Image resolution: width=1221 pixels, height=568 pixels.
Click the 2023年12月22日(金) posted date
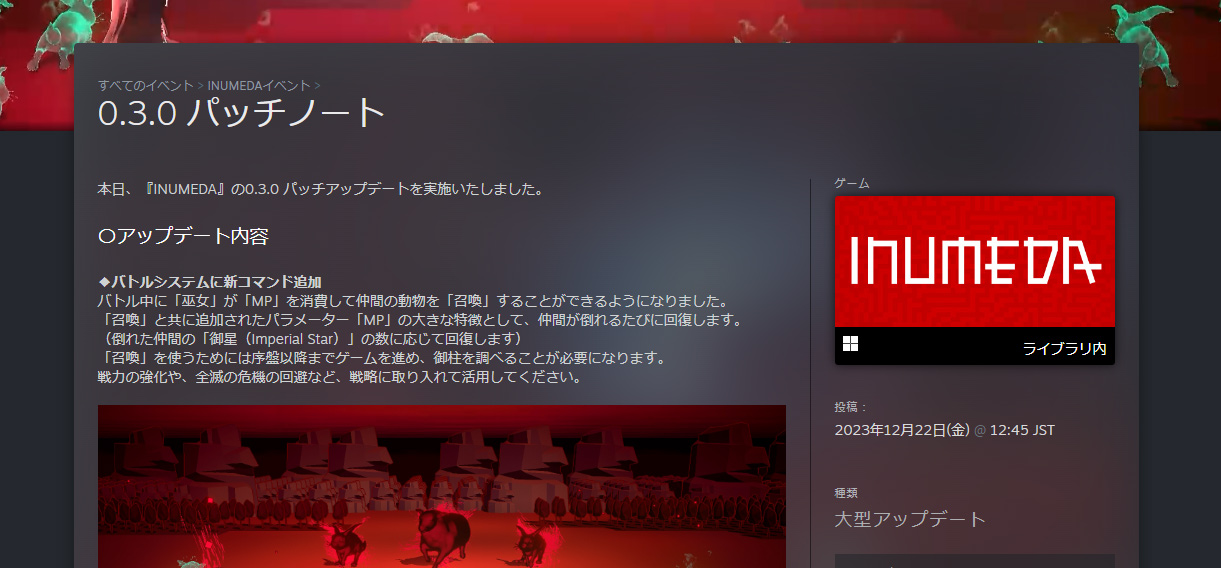point(902,430)
